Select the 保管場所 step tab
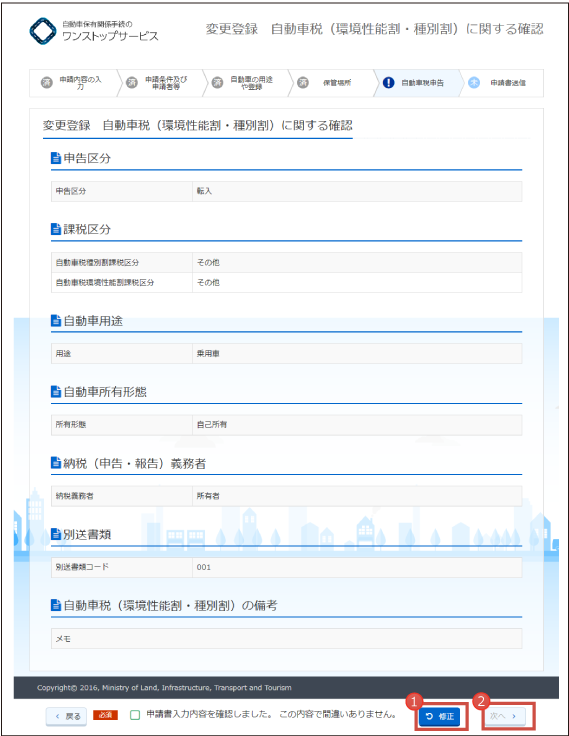The width and height of the screenshot is (569, 736). click(331, 83)
